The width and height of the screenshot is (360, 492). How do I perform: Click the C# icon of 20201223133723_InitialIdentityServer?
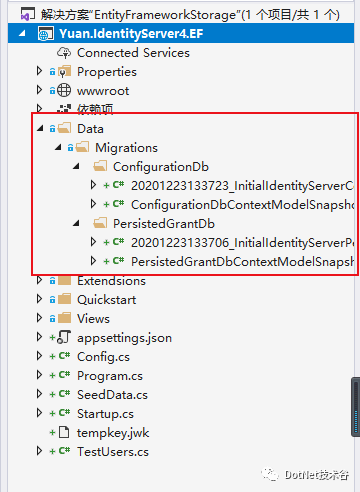(x=118, y=185)
